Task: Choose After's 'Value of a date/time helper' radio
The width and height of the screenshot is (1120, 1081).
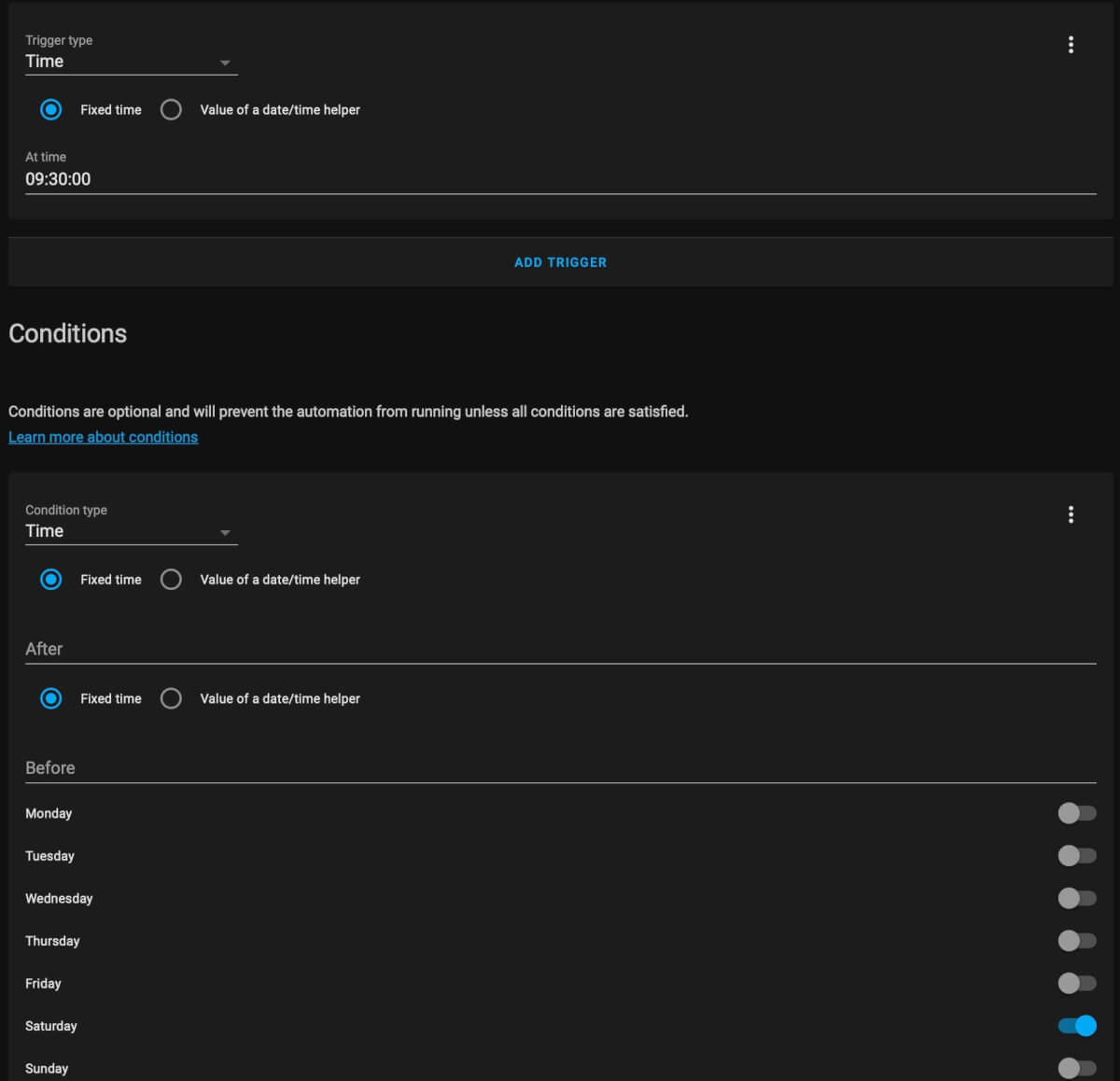Action: click(171, 580)
